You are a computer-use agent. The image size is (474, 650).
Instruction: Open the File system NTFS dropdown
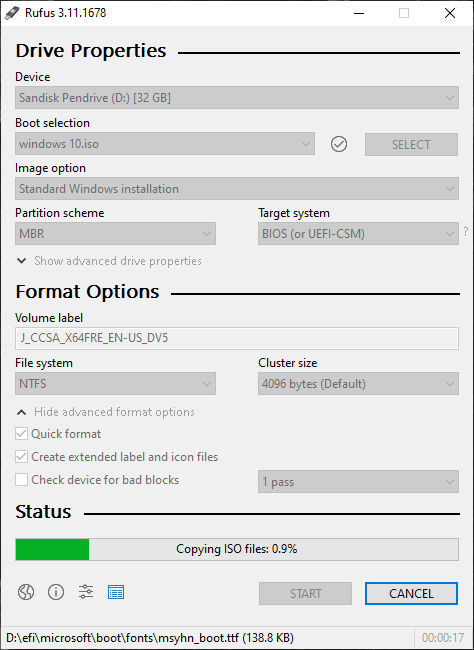pos(115,384)
